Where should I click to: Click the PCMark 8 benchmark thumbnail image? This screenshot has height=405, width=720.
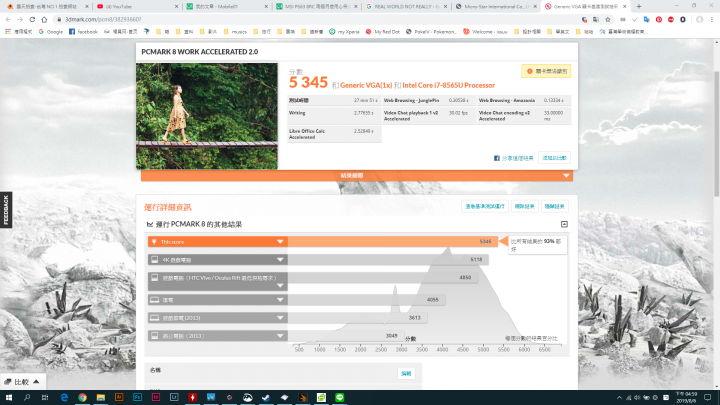click(x=207, y=116)
